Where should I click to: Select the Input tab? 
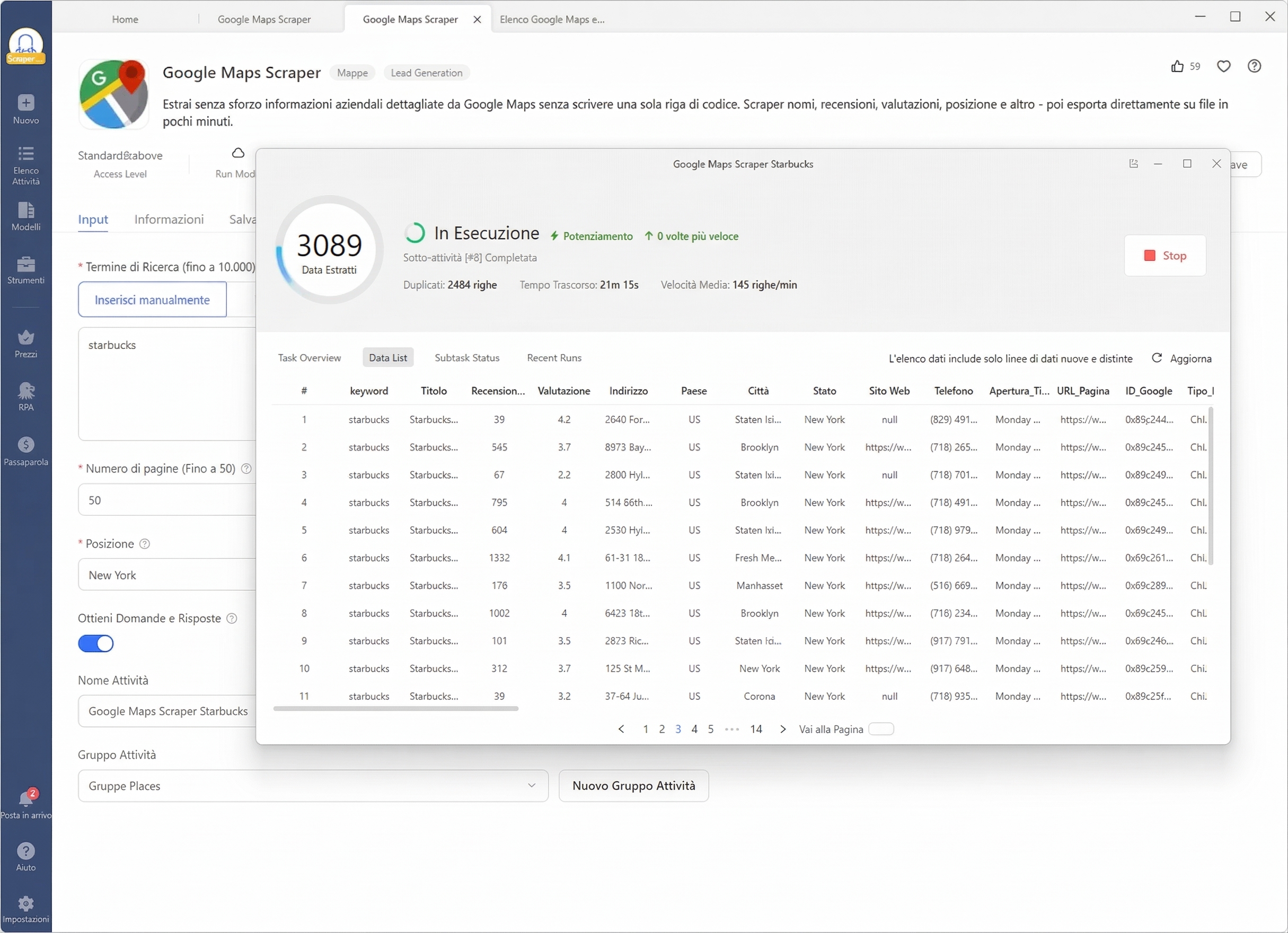(93, 219)
